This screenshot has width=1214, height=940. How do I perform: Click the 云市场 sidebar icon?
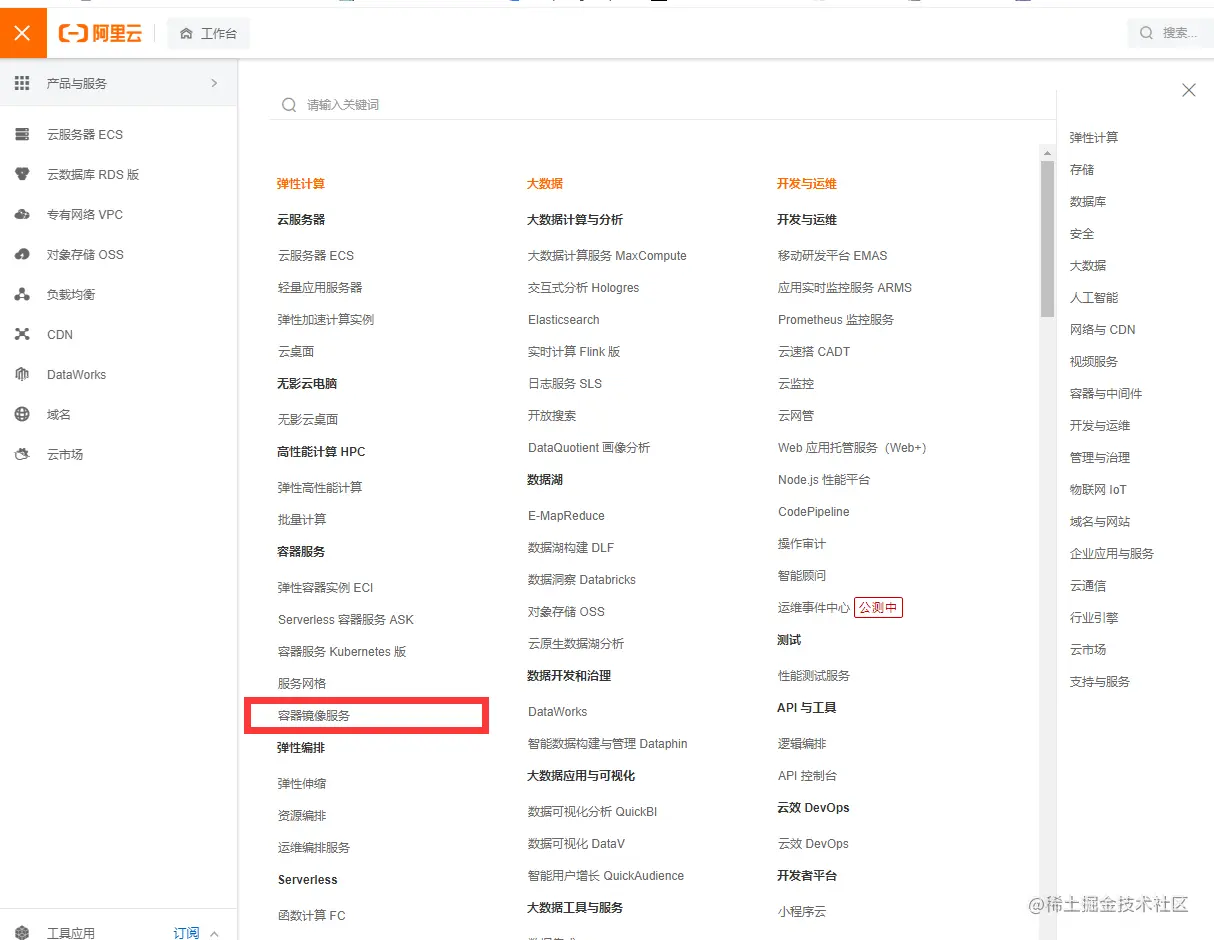22,454
